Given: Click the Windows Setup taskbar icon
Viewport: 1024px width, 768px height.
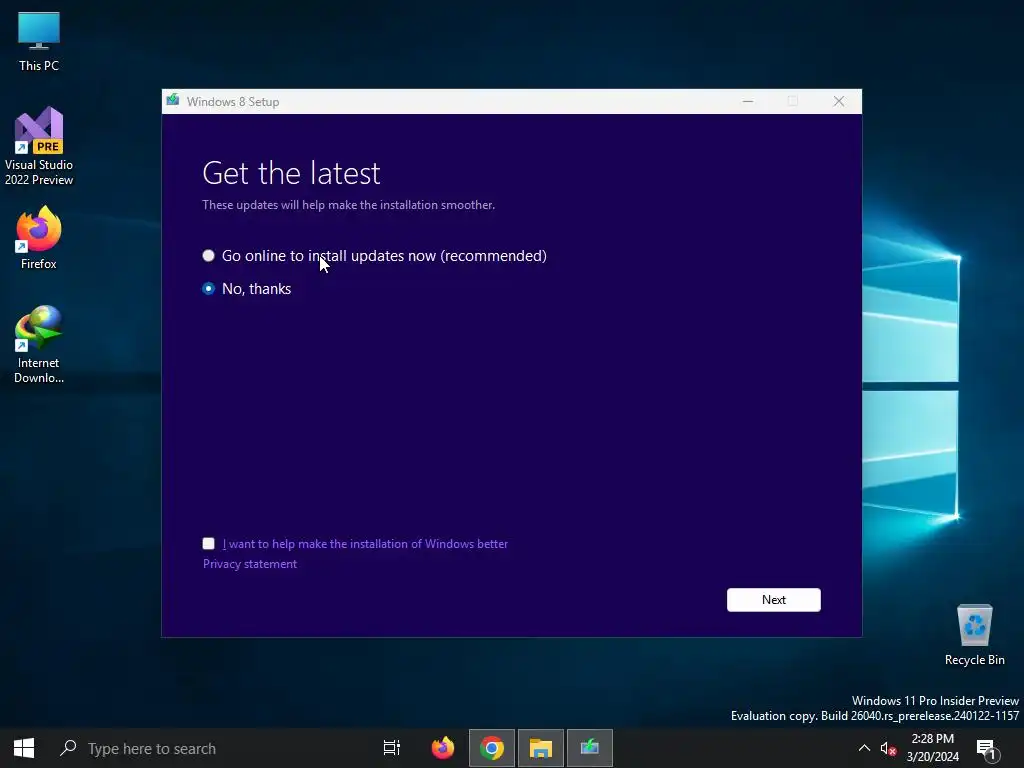Looking at the screenshot, I should pos(590,748).
